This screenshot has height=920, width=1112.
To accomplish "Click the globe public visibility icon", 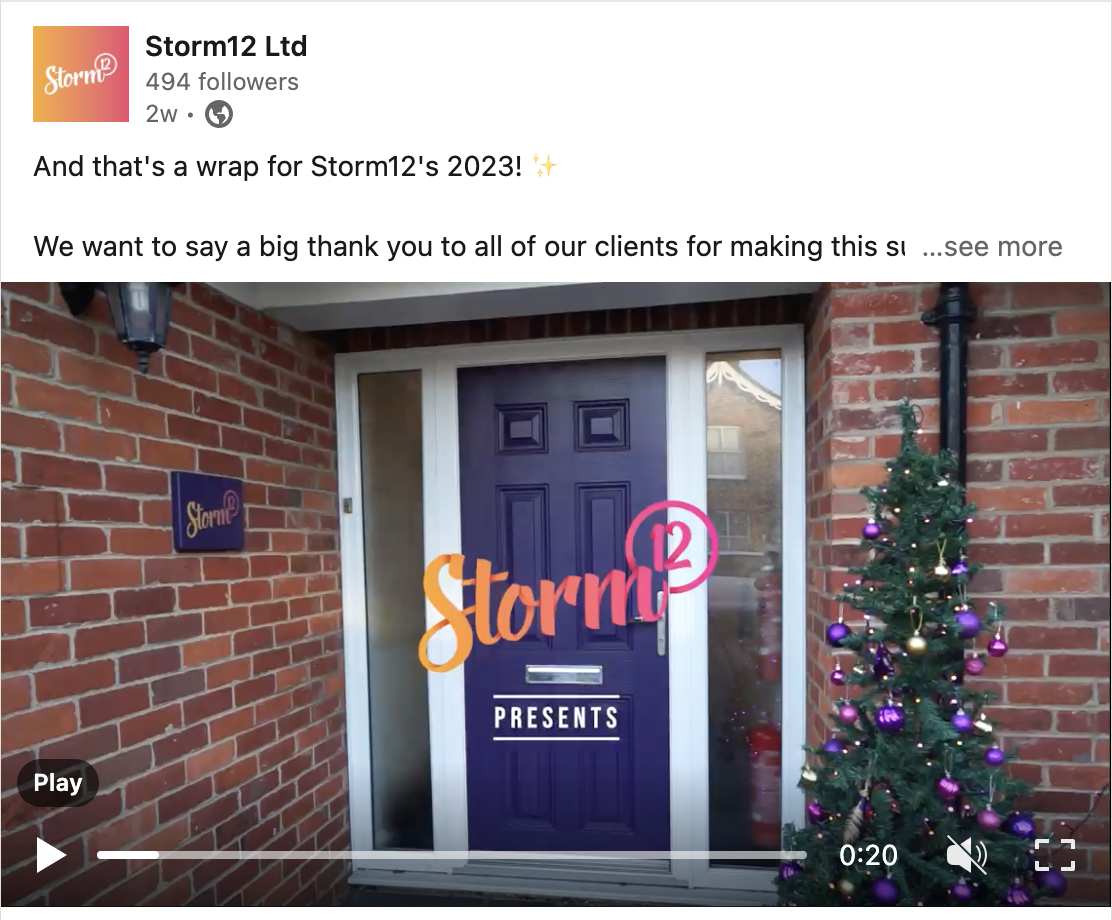I will coord(219,114).
